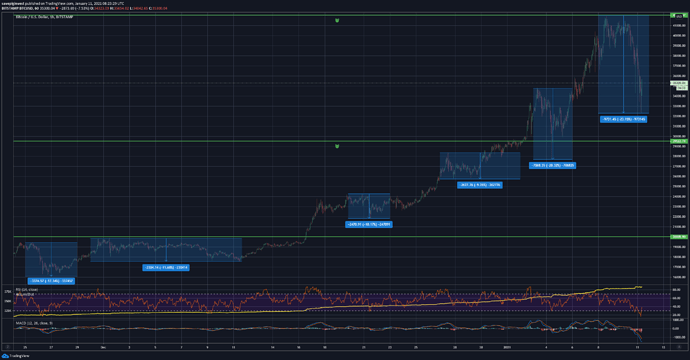Screen dimensions: 690x360
Task: Click the published on TradingView.com header text
Action: 62,4
